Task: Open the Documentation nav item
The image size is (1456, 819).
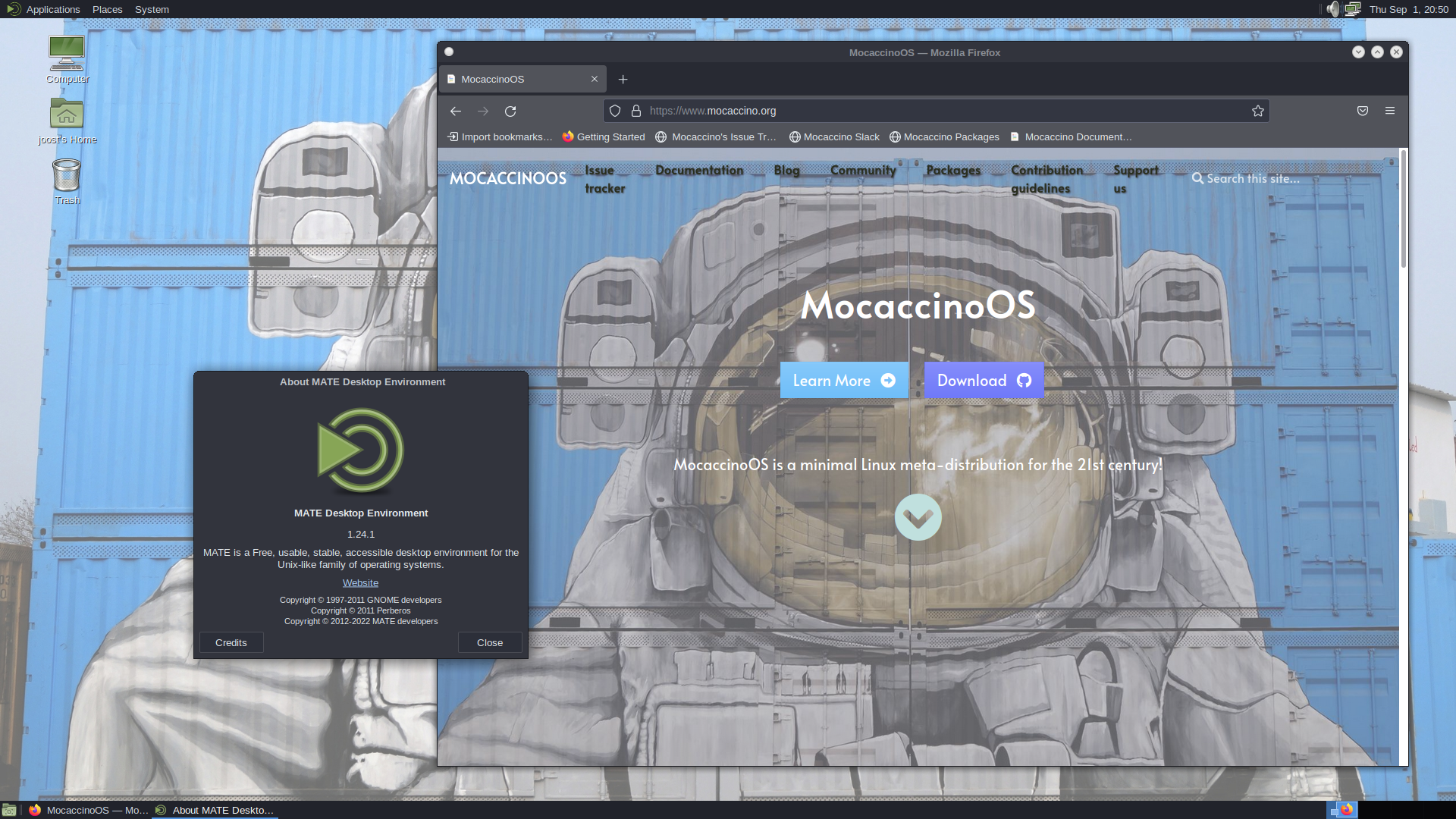Action: [699, 171]
